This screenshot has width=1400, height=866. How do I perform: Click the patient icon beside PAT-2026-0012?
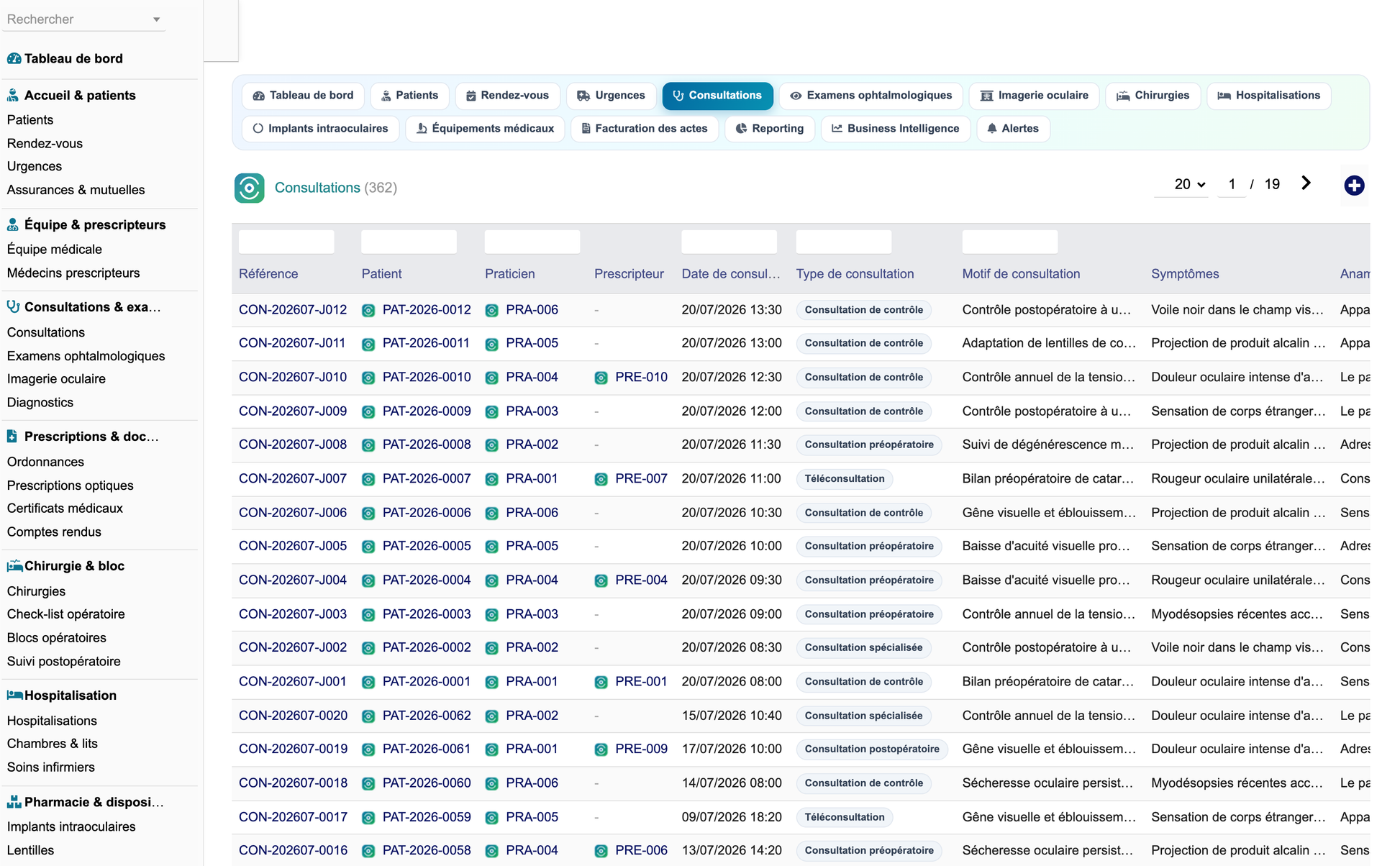pos(368,310)
